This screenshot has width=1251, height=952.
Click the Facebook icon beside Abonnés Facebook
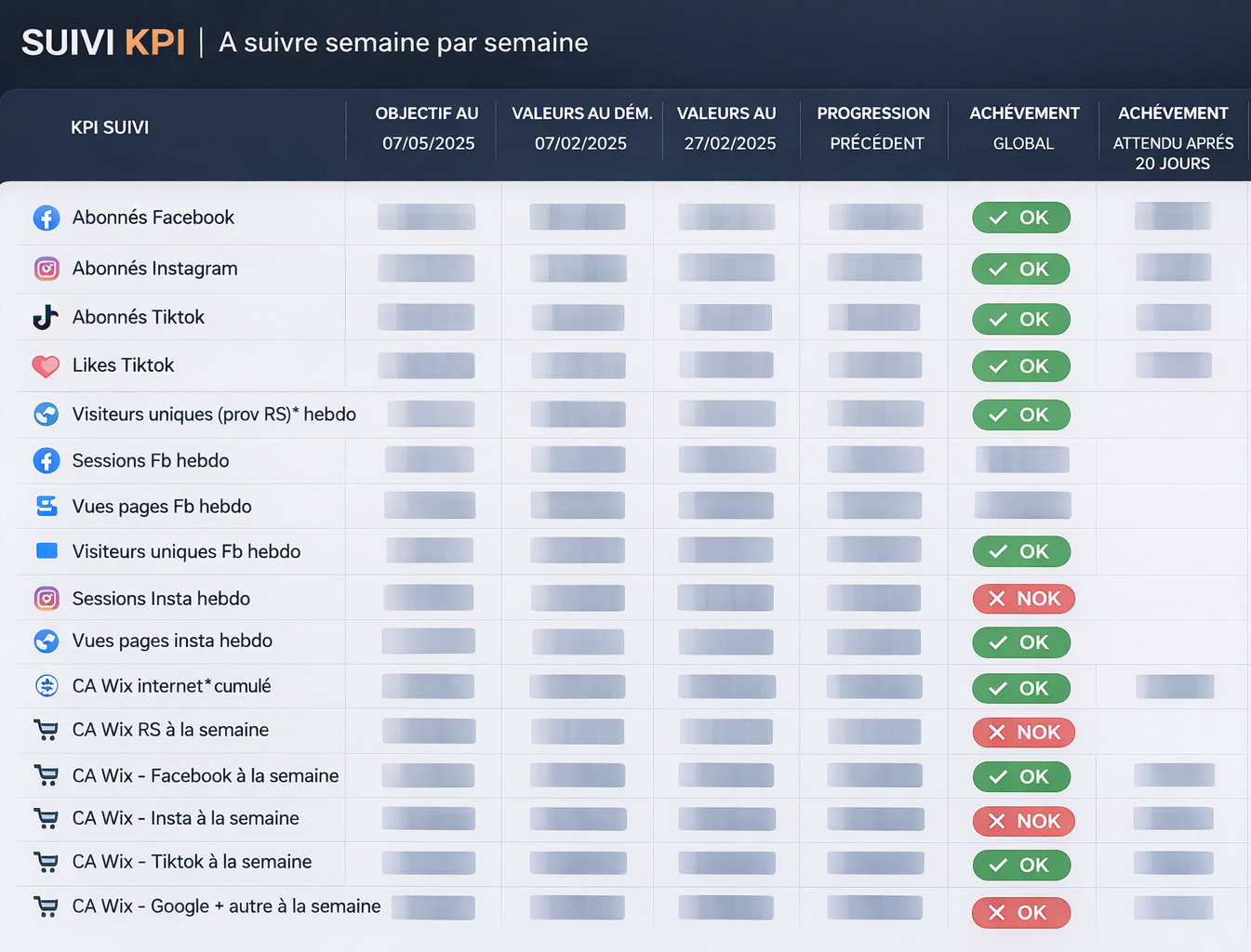click(47, 218)
